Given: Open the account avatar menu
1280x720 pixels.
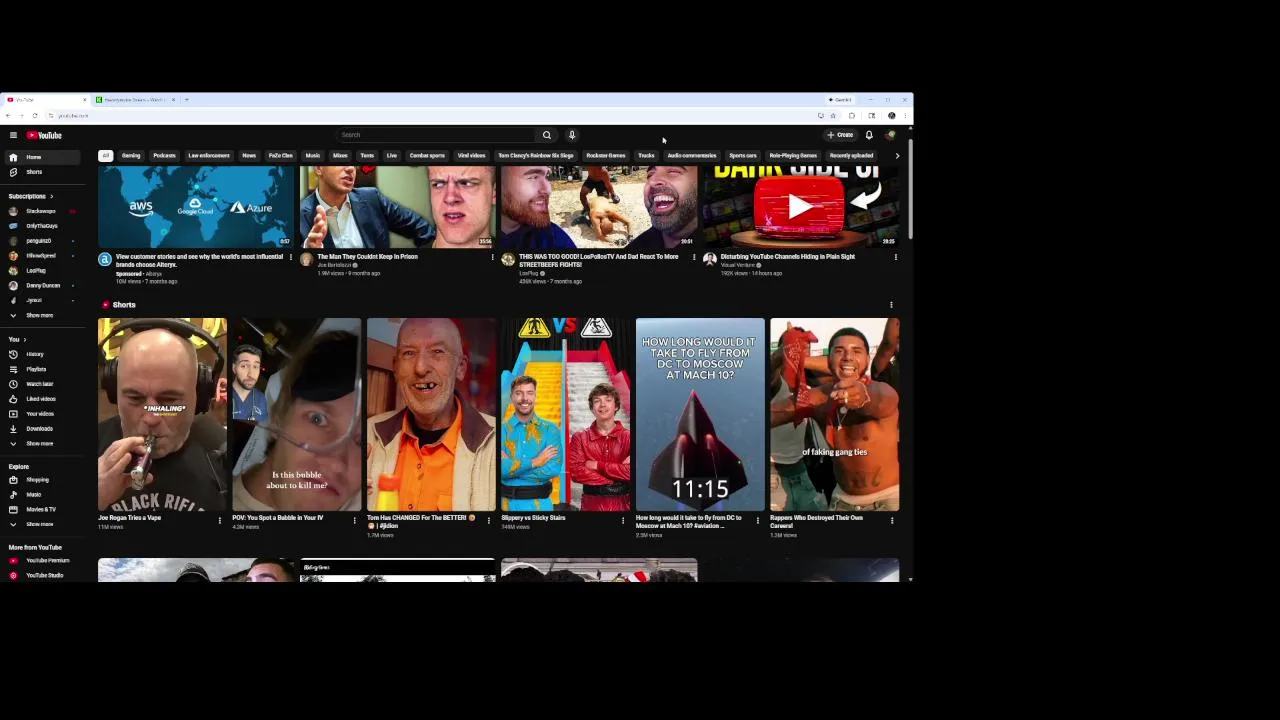Looking at the screenshot, I should 890,135.
